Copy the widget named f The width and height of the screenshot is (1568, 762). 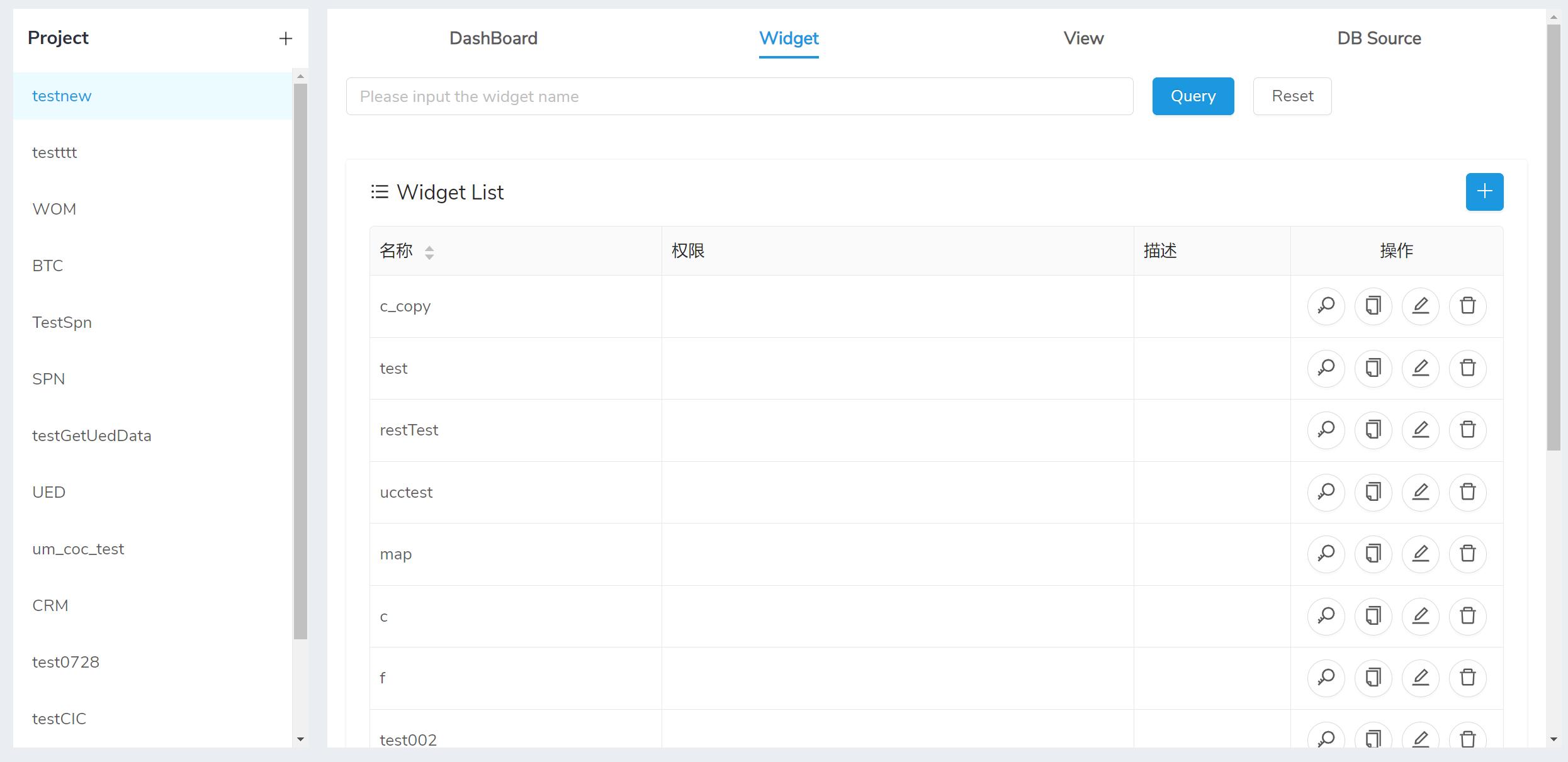(x=1373, y=678)
